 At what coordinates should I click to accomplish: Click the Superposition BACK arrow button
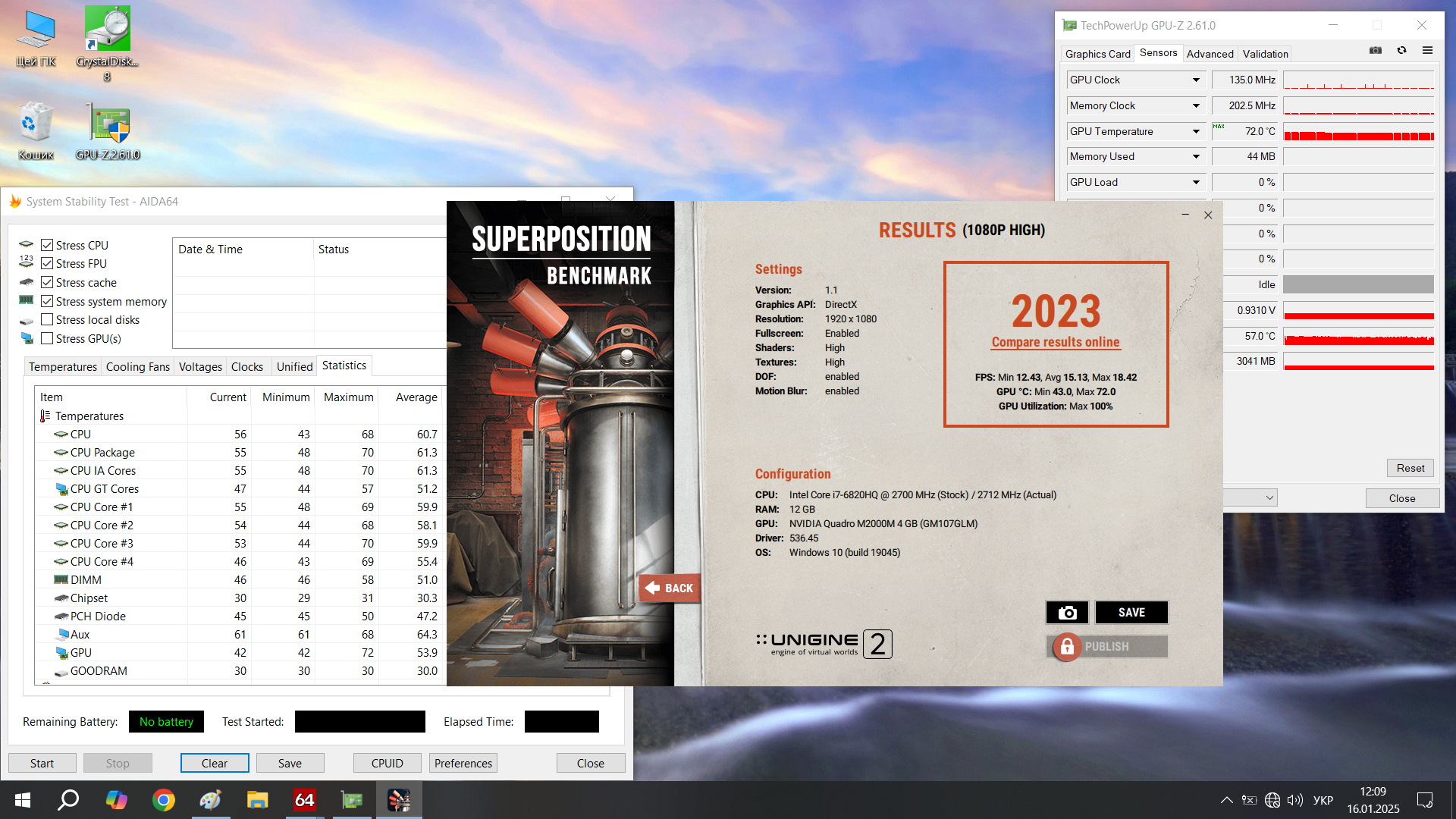[x=670, y=588]
